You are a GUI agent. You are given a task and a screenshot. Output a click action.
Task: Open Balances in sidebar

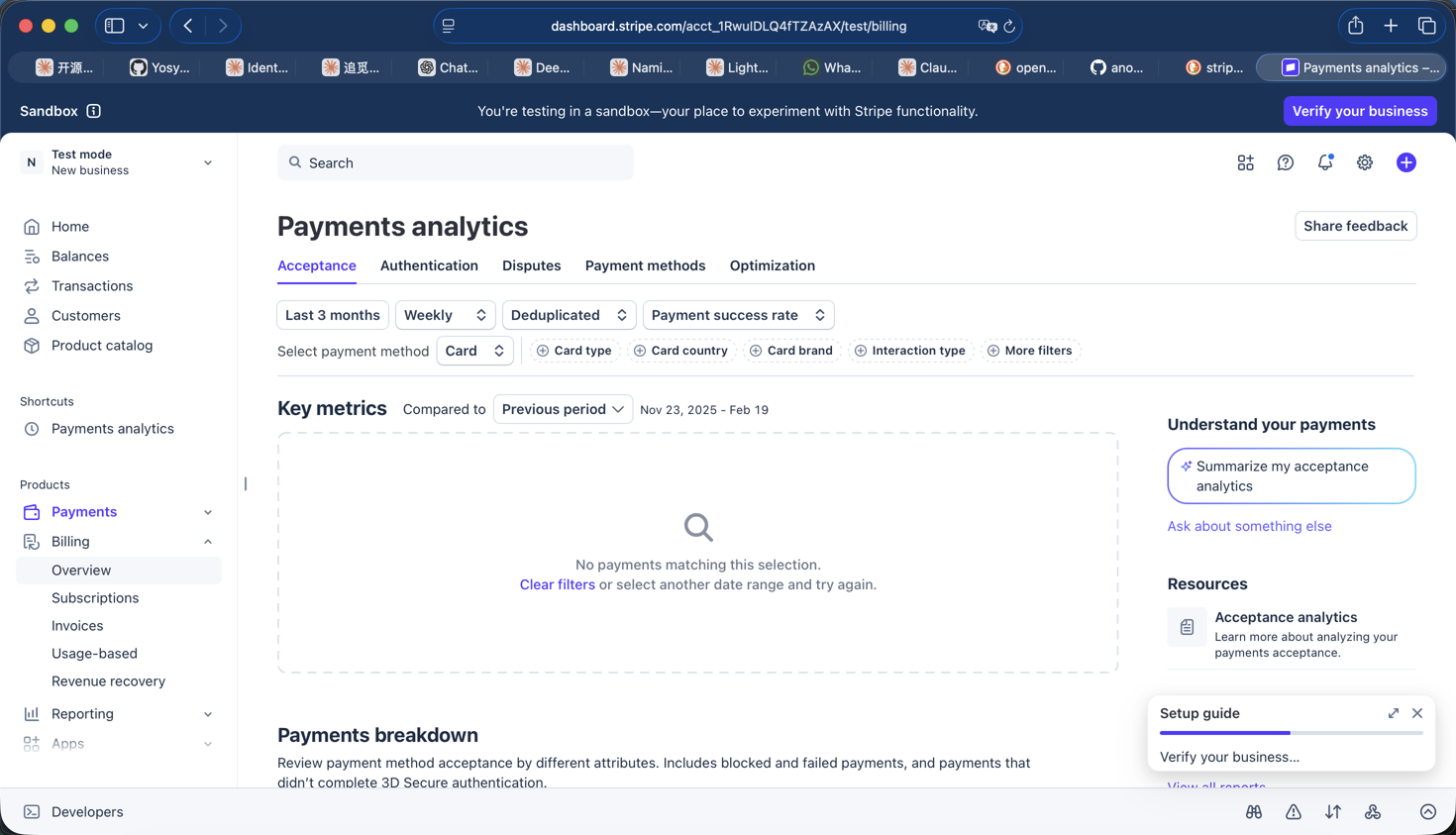coord(79,257)
